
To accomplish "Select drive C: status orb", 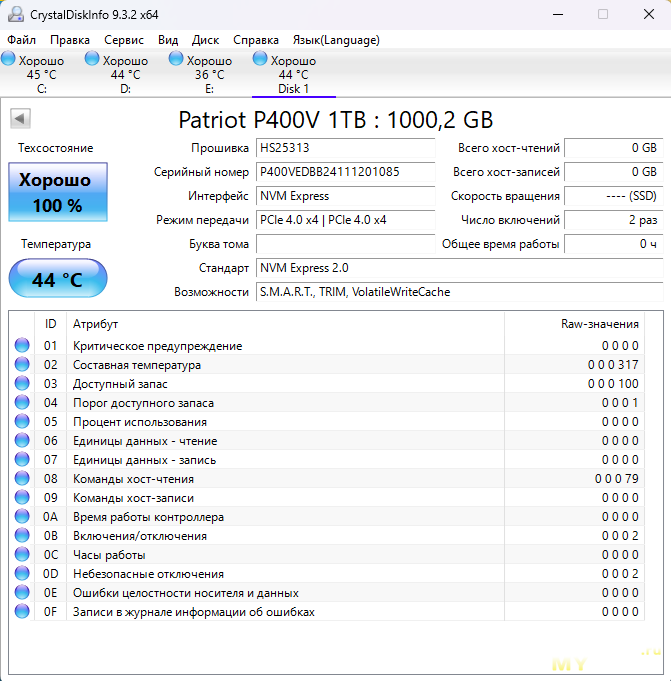I will [8, 60].
